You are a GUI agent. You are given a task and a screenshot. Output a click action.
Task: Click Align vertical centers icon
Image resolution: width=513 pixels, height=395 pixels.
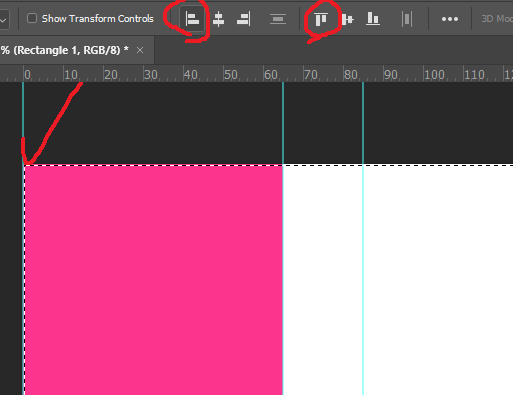(347, 19)
